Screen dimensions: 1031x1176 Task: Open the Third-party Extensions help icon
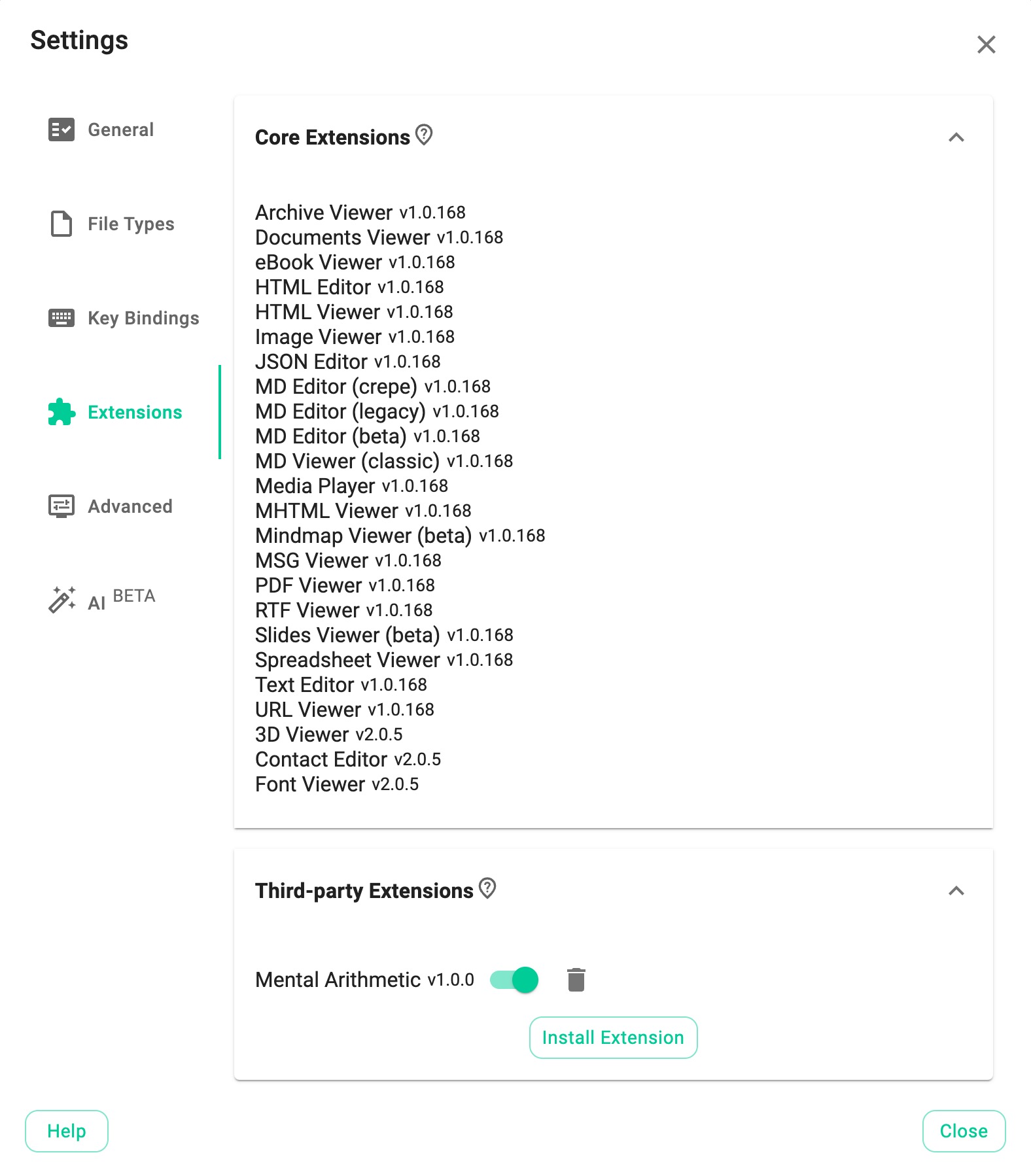coord(488,890)
